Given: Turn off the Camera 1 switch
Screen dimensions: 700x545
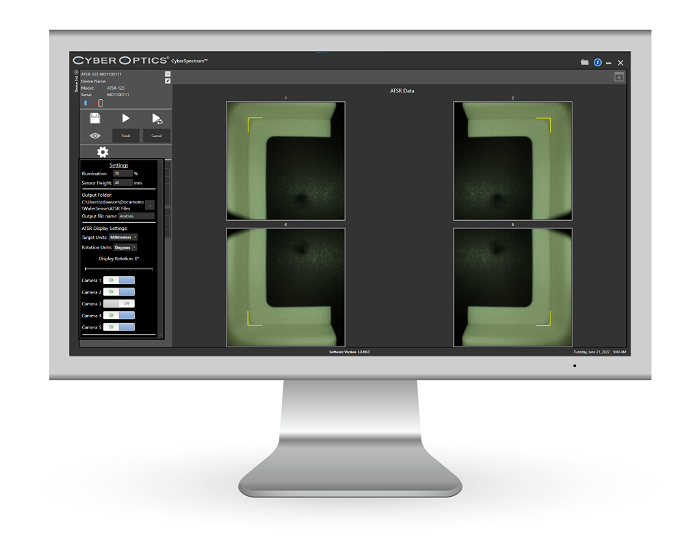Looking at the screenshot, I should [119, 280].
